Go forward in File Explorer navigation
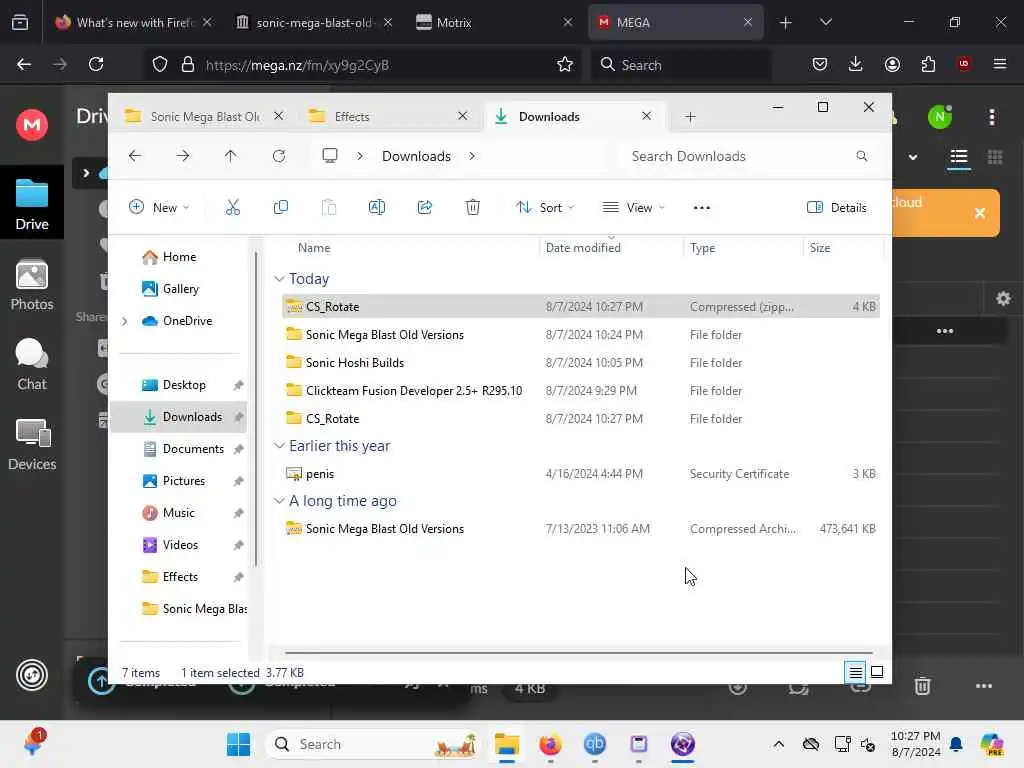 [183, 156]
